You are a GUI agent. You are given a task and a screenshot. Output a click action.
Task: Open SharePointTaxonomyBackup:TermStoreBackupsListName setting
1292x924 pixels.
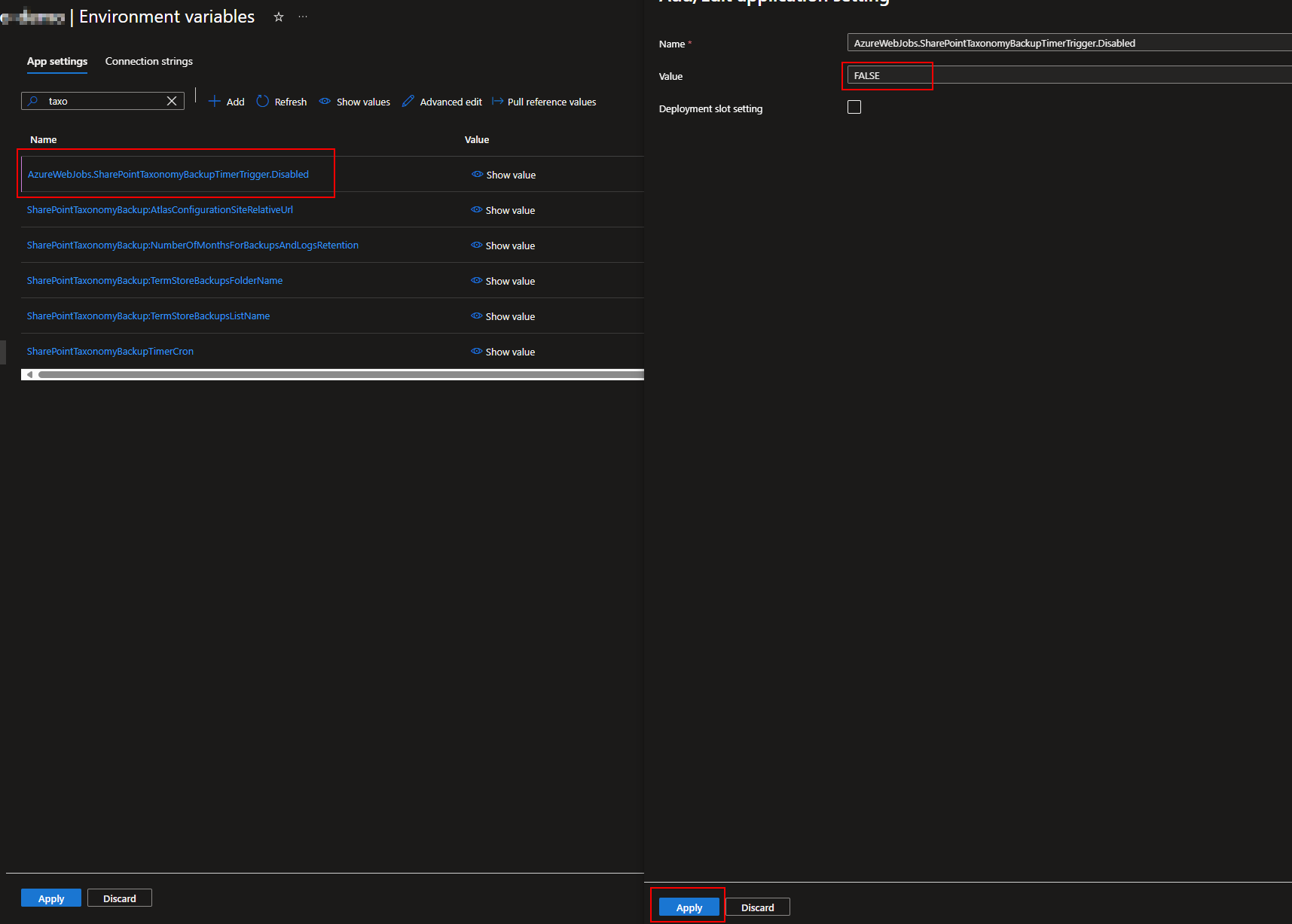click(148, 316)
